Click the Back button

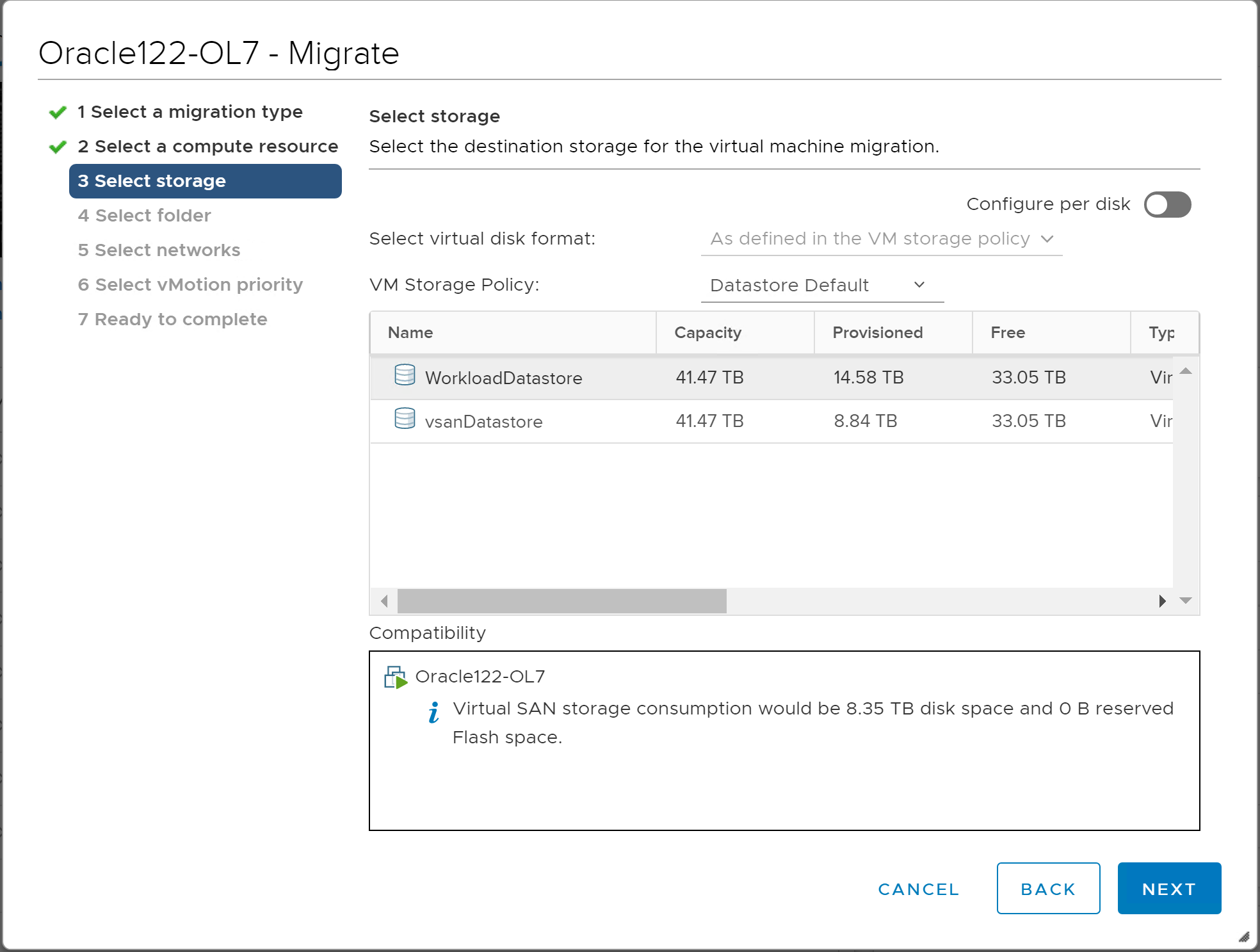click(1047, 889)
